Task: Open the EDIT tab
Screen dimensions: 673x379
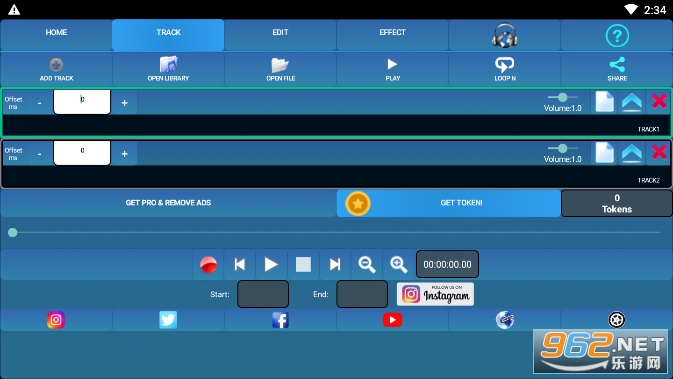Action: pyautogui.click(x=280, y=35)
